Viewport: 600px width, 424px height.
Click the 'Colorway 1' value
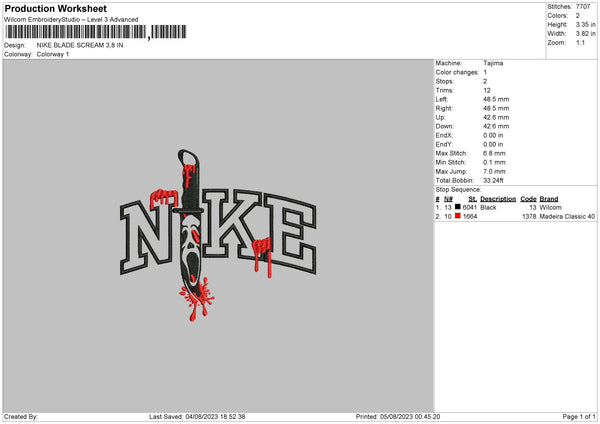[53, 54]
